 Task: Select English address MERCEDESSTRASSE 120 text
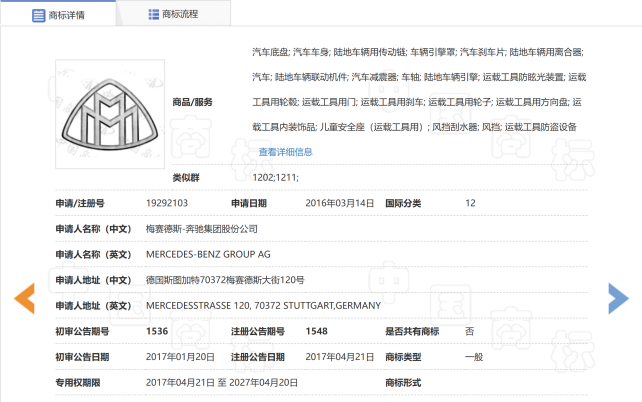(x=263, y=305)
